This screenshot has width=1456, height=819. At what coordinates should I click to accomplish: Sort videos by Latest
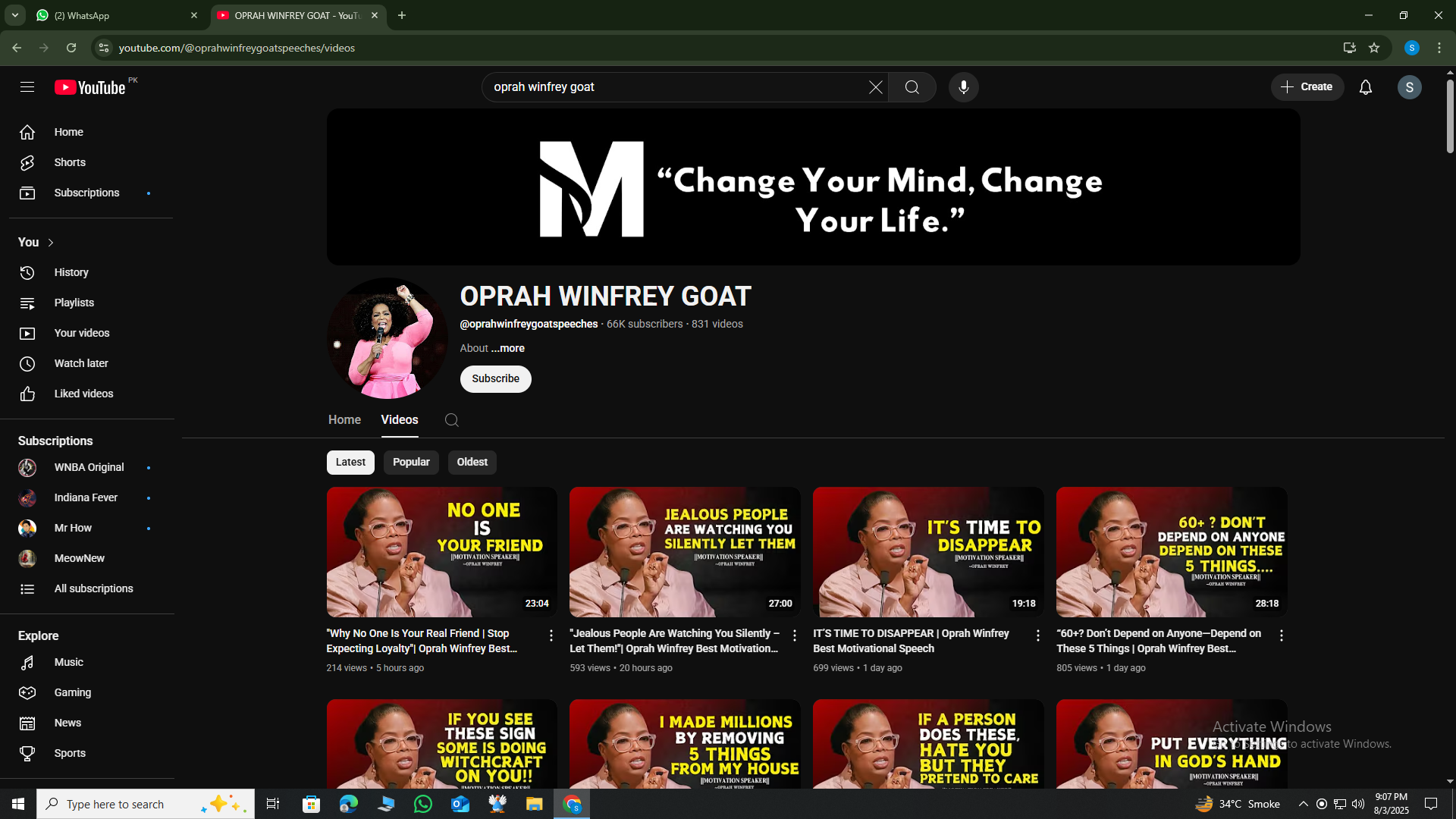click(x=350, y=463)
